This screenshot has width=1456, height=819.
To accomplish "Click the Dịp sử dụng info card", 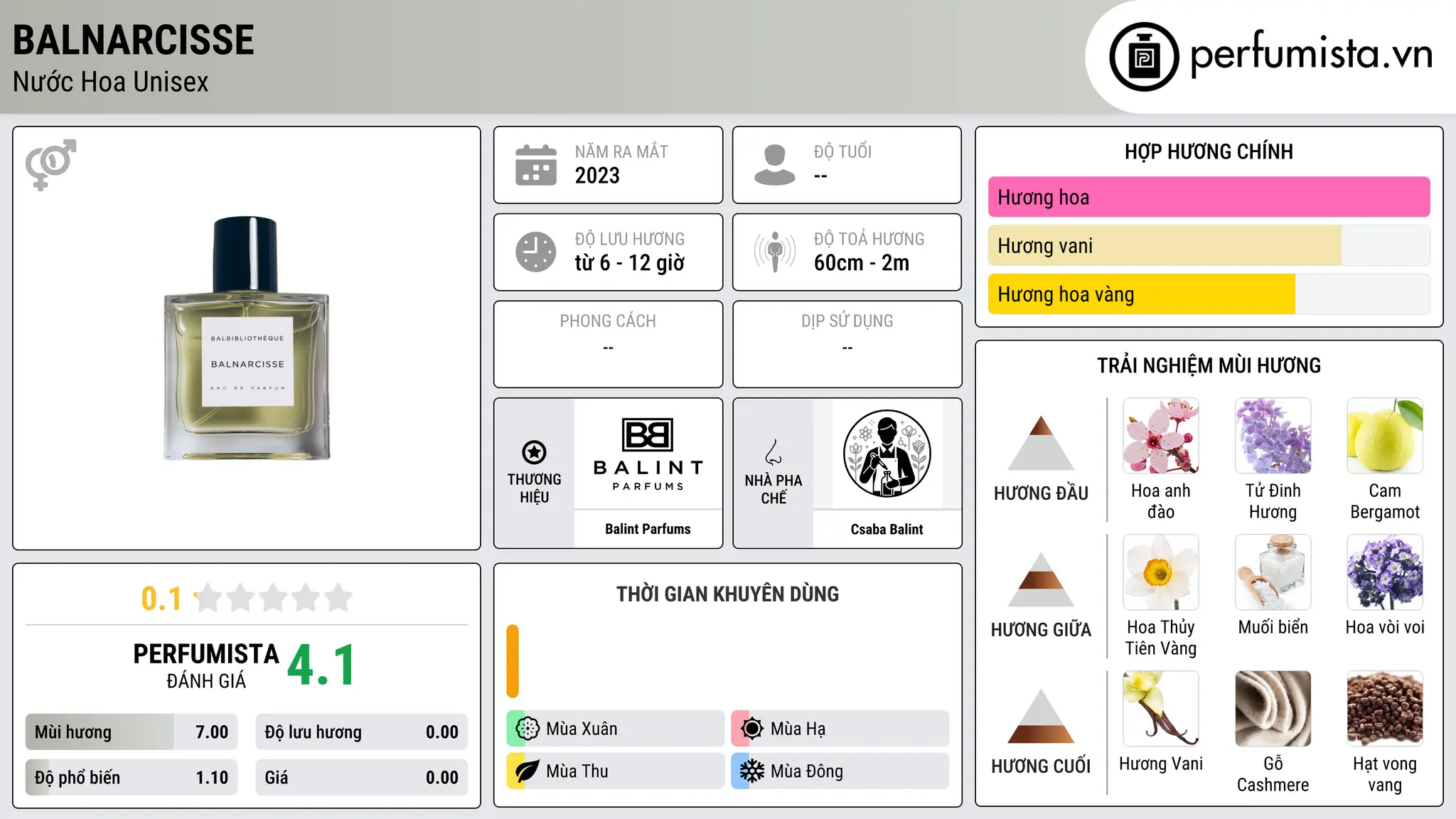I will coord(847,344).
